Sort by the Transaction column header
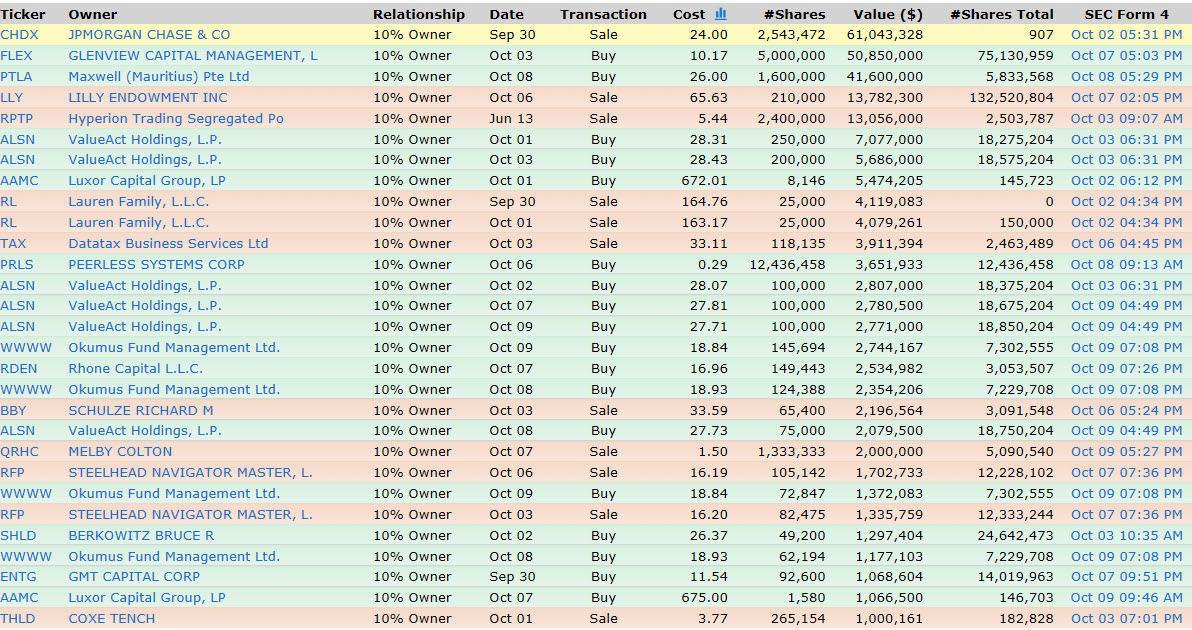Screen dimensions: 1192x630 coord(603,14)
